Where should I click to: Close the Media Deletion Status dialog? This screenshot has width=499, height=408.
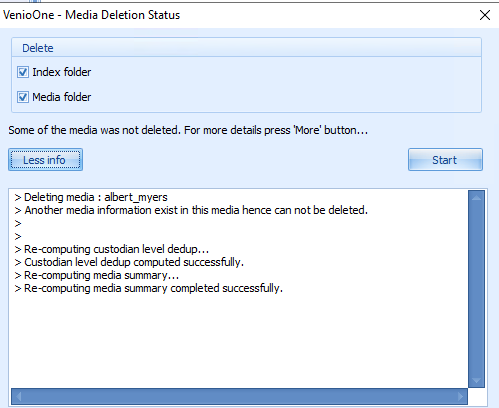pos(485,15)
